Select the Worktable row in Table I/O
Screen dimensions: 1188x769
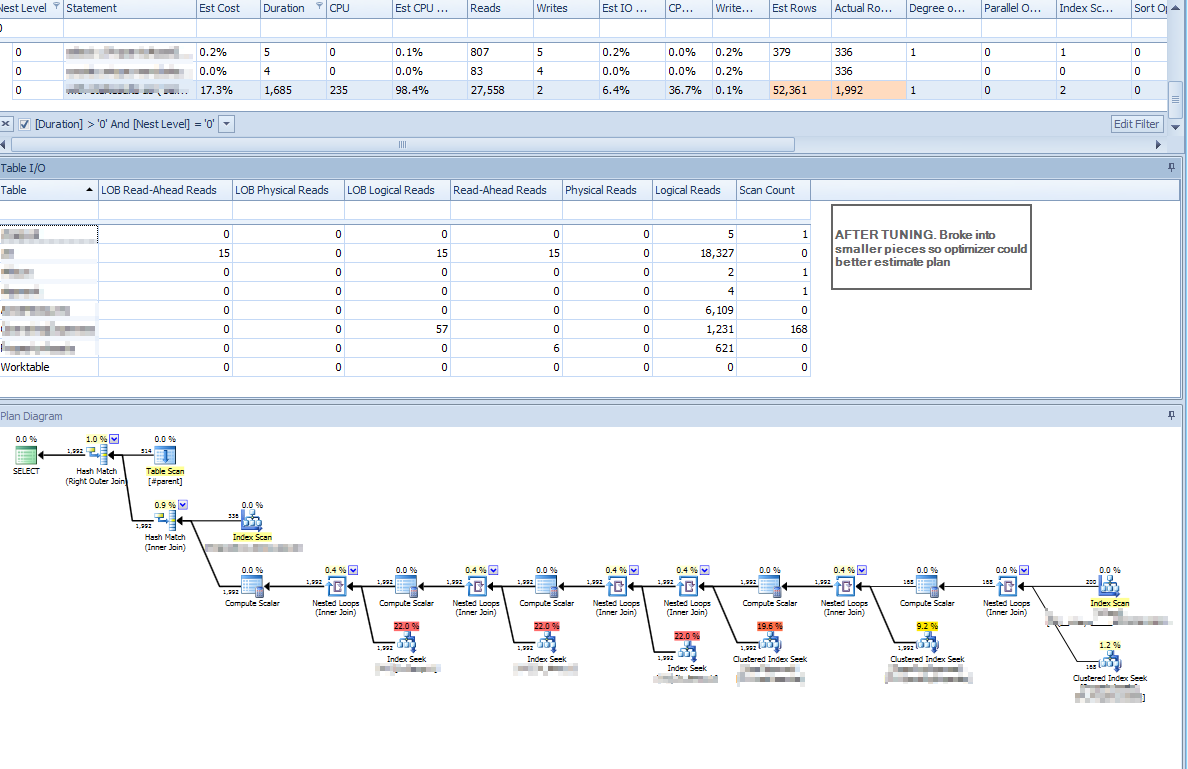405,367
